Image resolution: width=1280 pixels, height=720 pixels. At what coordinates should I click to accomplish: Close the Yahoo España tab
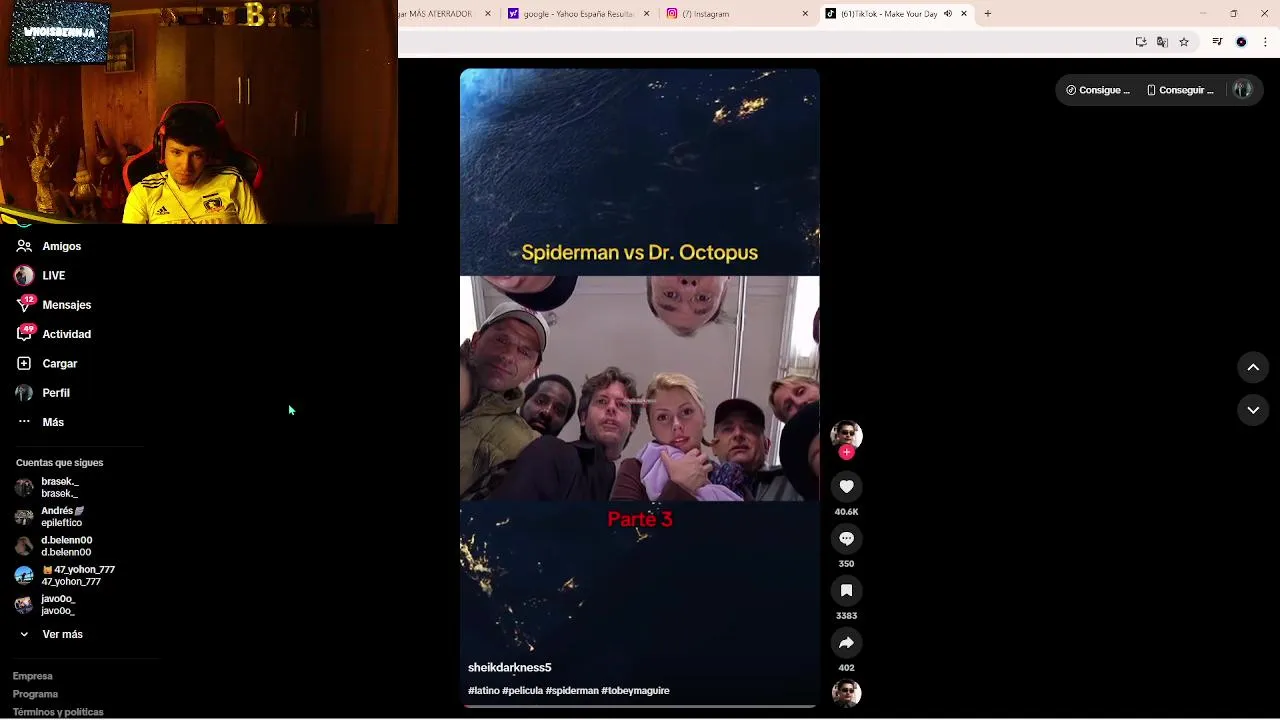(646, 14)
